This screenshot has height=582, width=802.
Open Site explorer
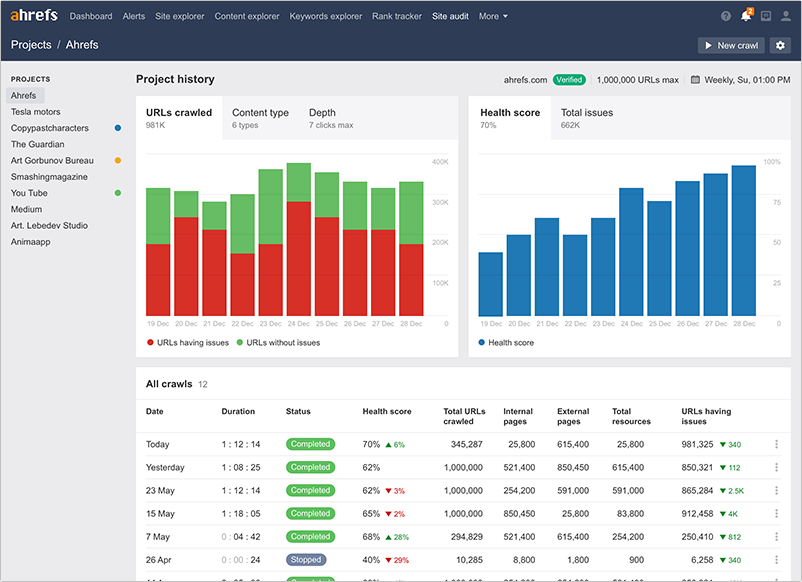[x=180, y=16]
